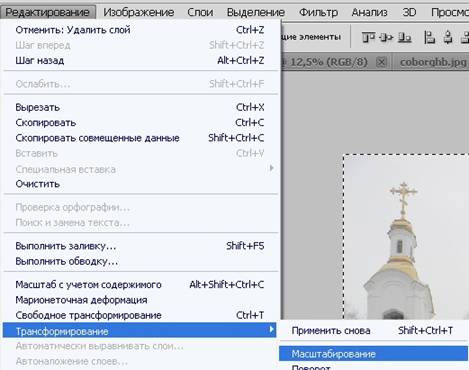Choose Вырезать from the menu
469x370 pixels.
pos(140,107)
